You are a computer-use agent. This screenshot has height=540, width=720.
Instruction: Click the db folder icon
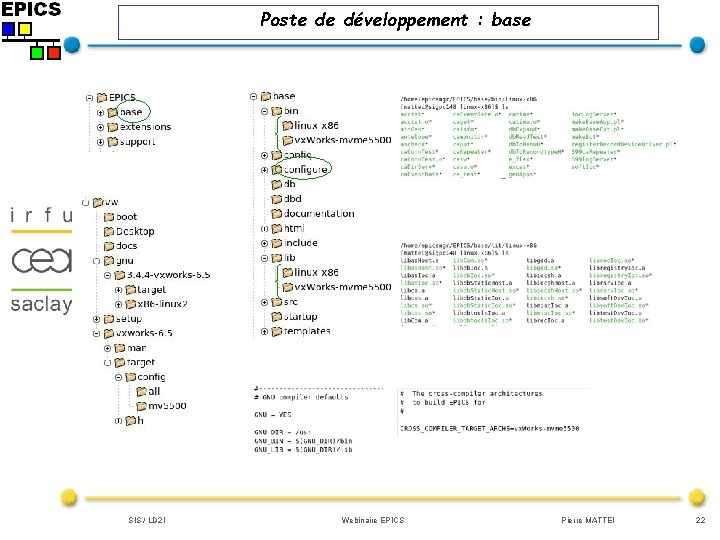[276, 185]
